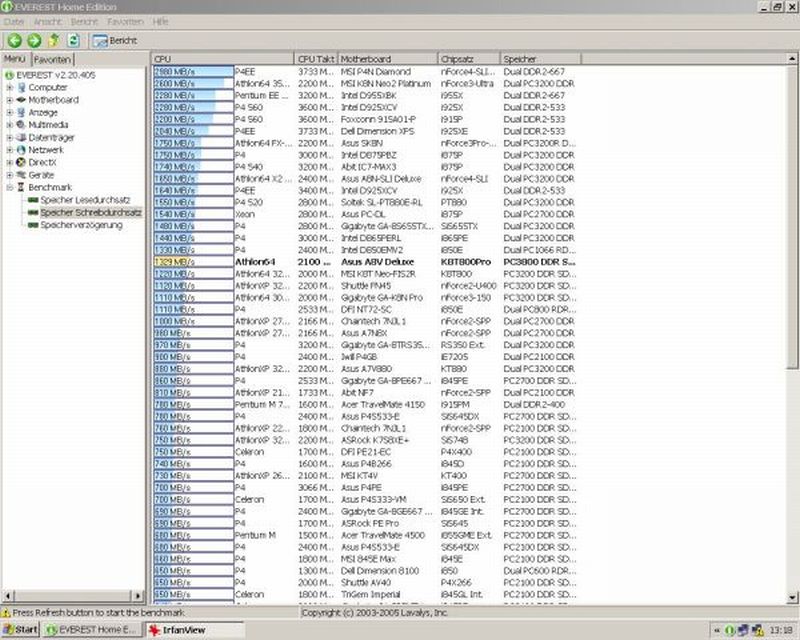Click the Multimedia icon in tree
800x640 pixels.
click(21, 125)
